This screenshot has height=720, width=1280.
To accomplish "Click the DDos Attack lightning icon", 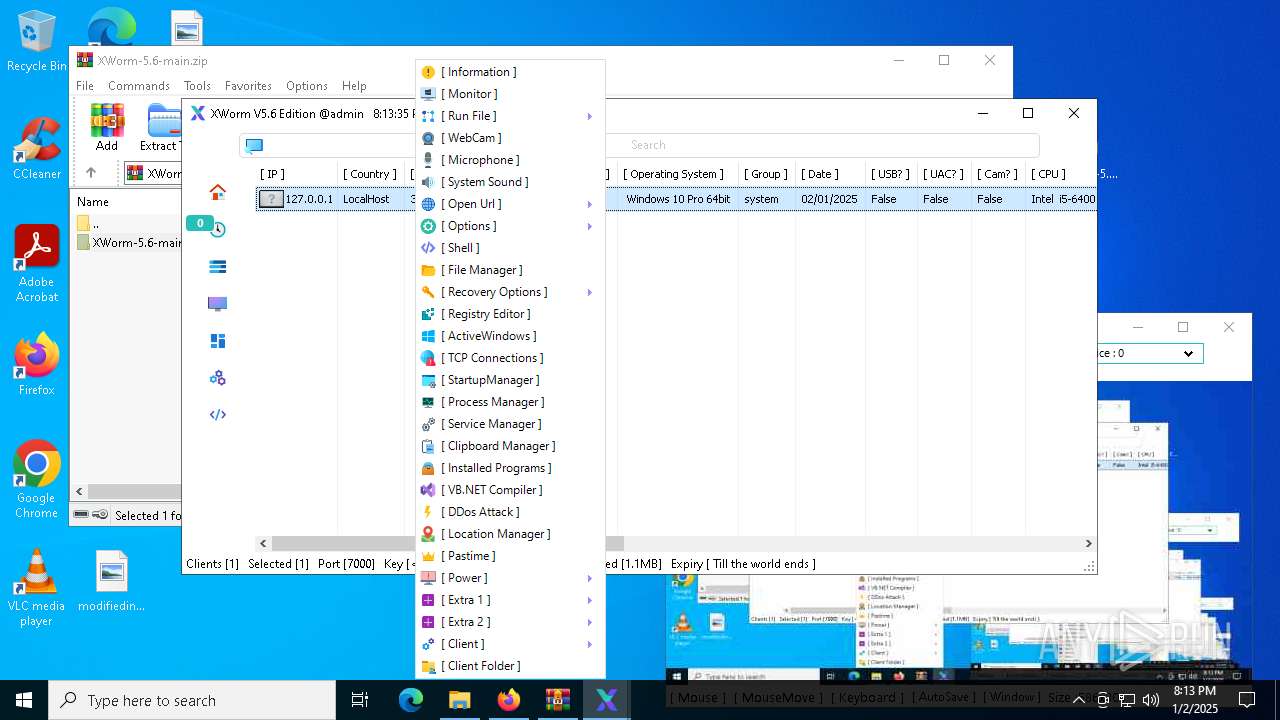I will pos(428,512).
